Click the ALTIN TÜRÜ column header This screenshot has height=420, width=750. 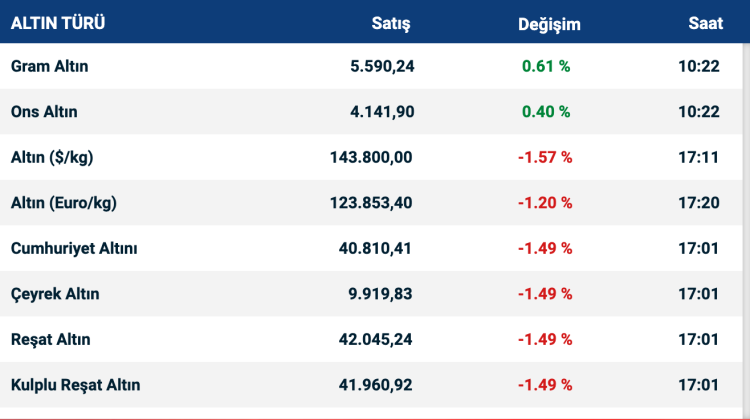pyautogui.click(x=58, y=23)
